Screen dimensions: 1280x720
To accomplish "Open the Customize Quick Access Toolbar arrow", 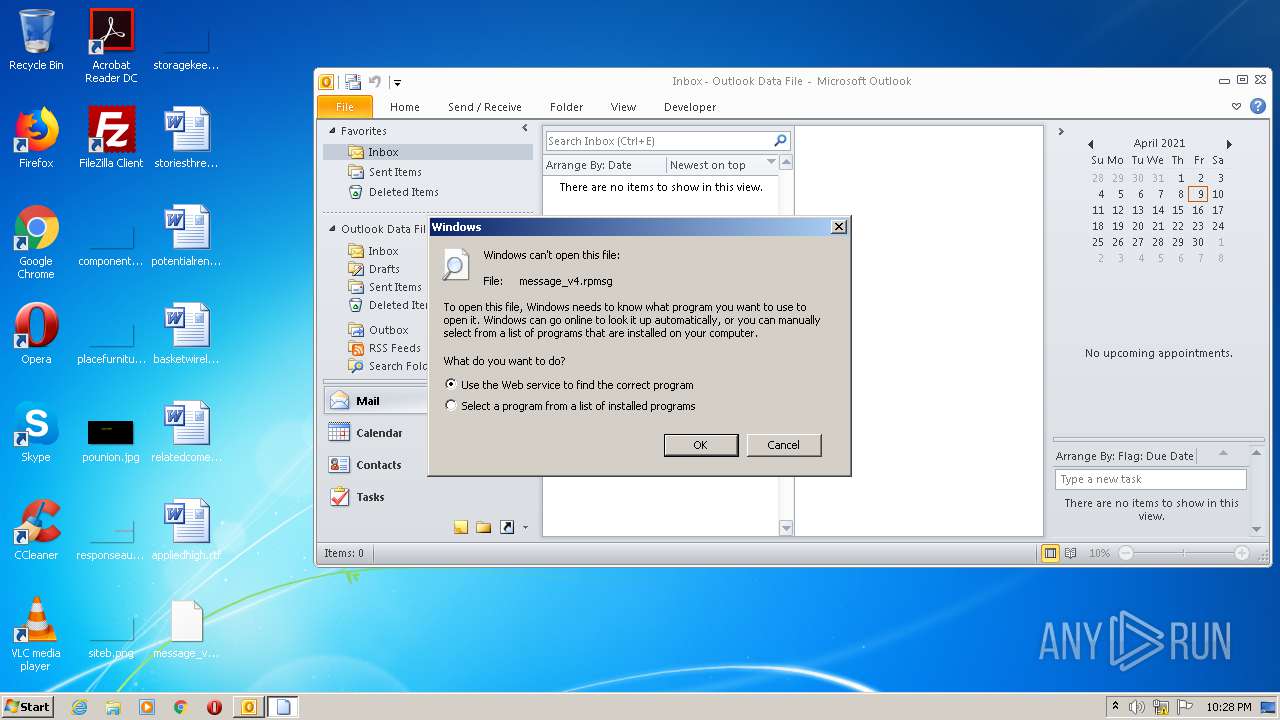I will pos(397,83).
